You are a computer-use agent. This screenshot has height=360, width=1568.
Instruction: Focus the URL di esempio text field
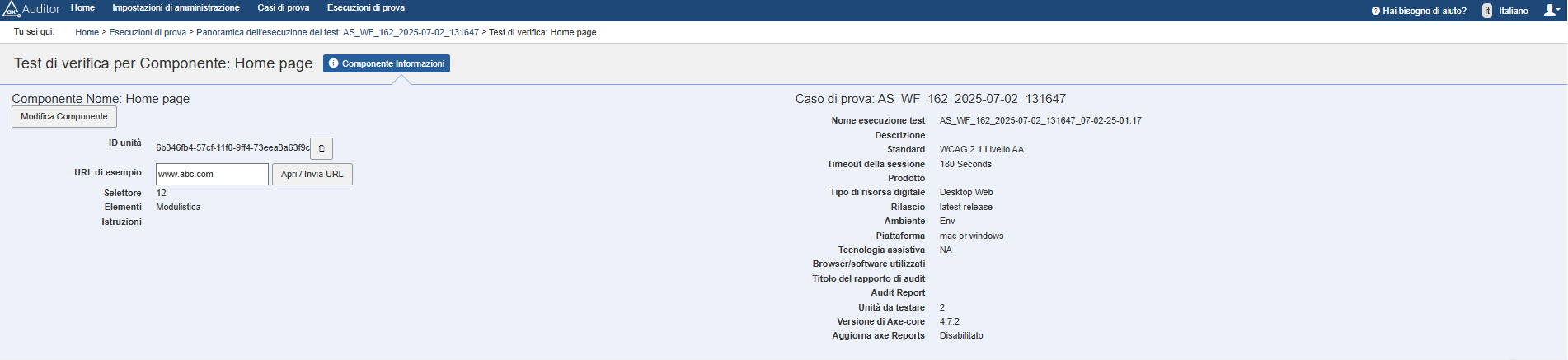(212, 174)
